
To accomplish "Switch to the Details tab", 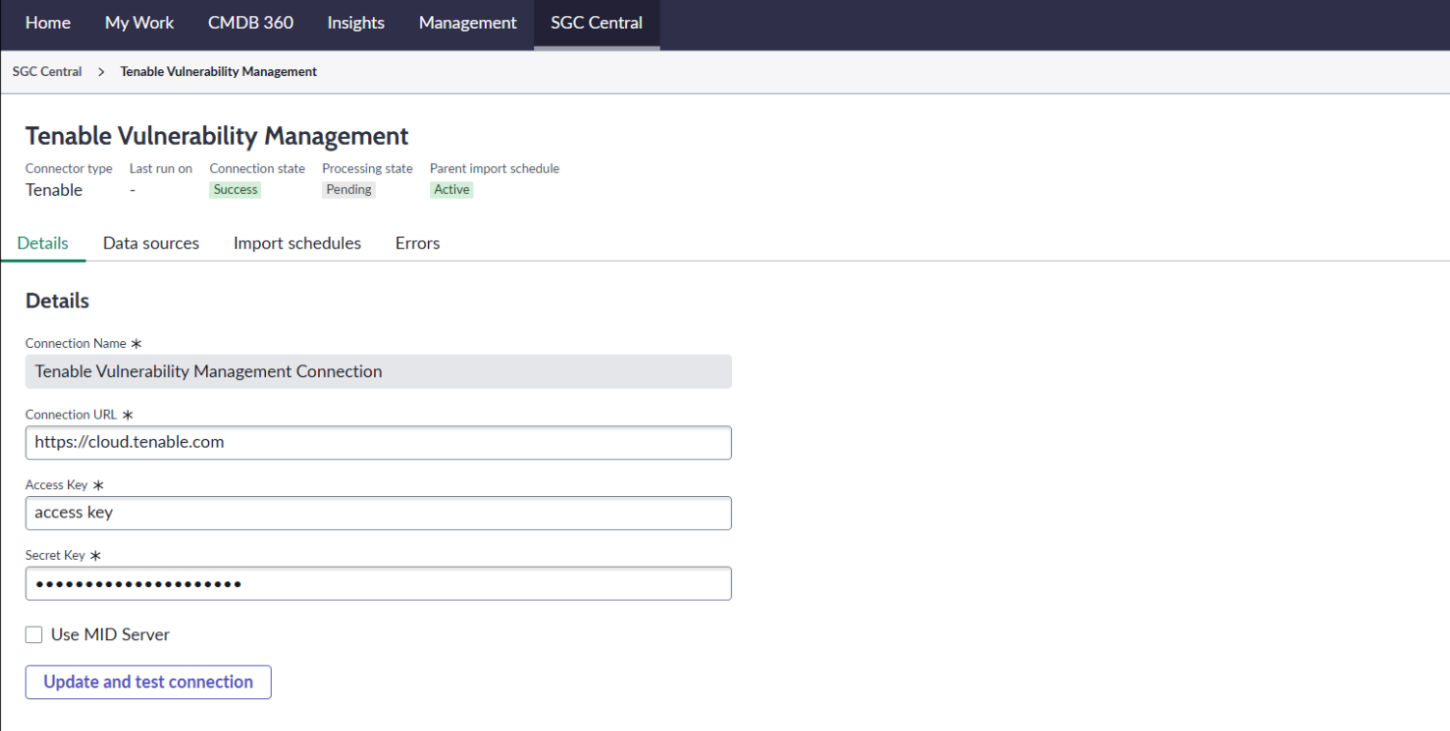I will click(x=43, y=243).
